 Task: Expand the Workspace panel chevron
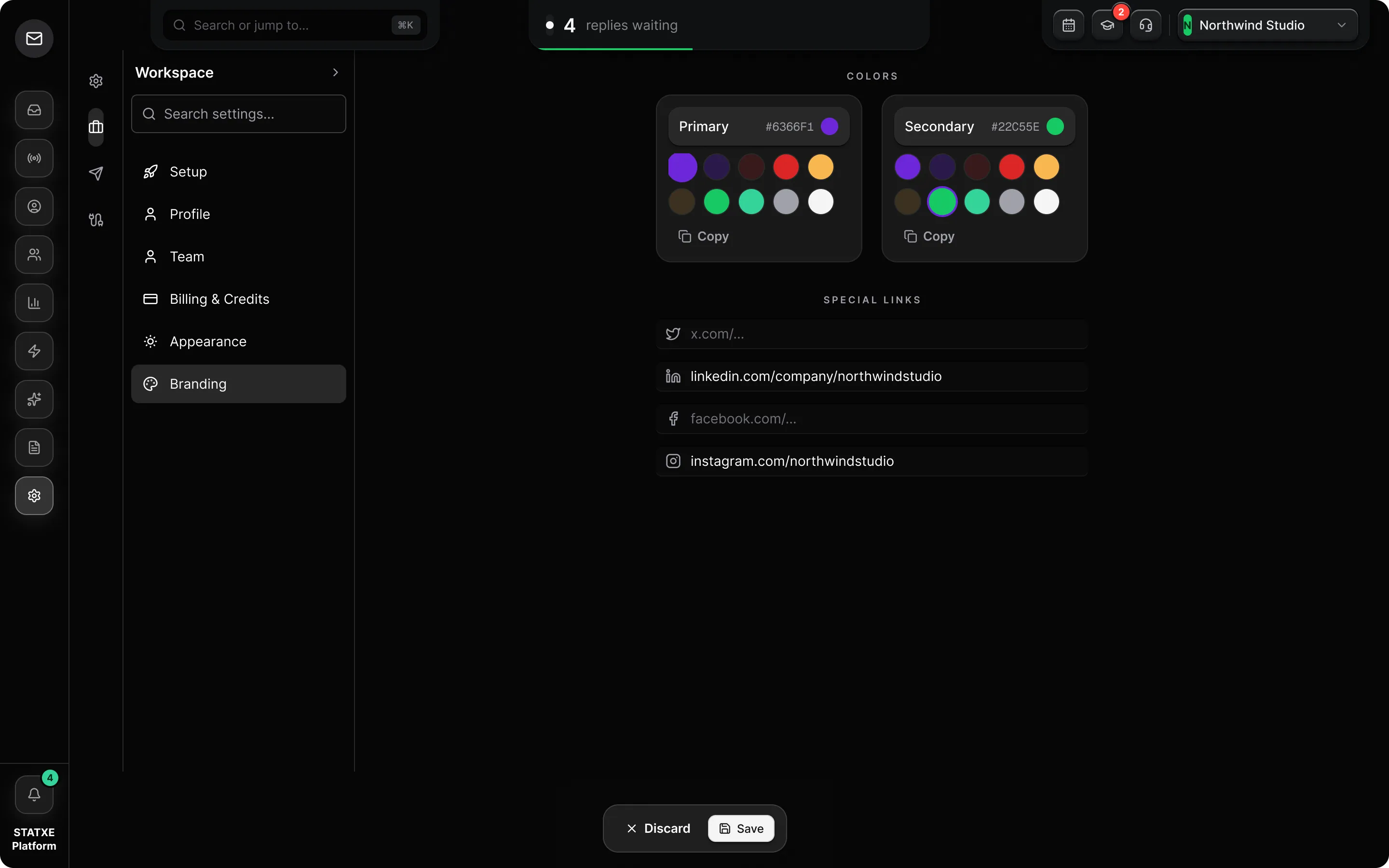(x=335, y=72)
